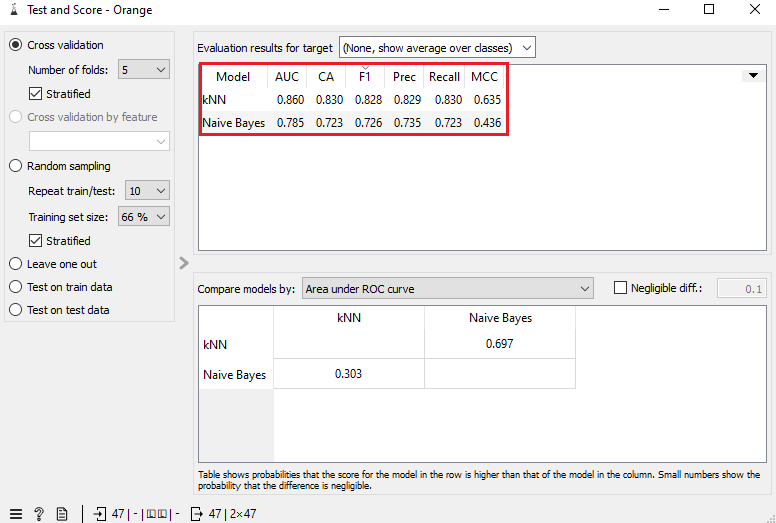Open the hamburger menu in status bar
The width and height of the screenshot is (776, 523).
coord(16,514)
